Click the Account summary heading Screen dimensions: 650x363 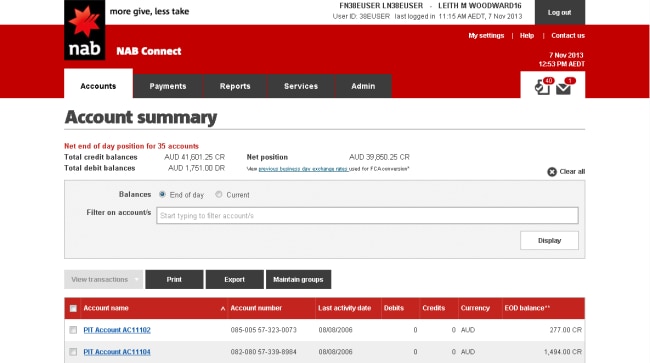141,117
